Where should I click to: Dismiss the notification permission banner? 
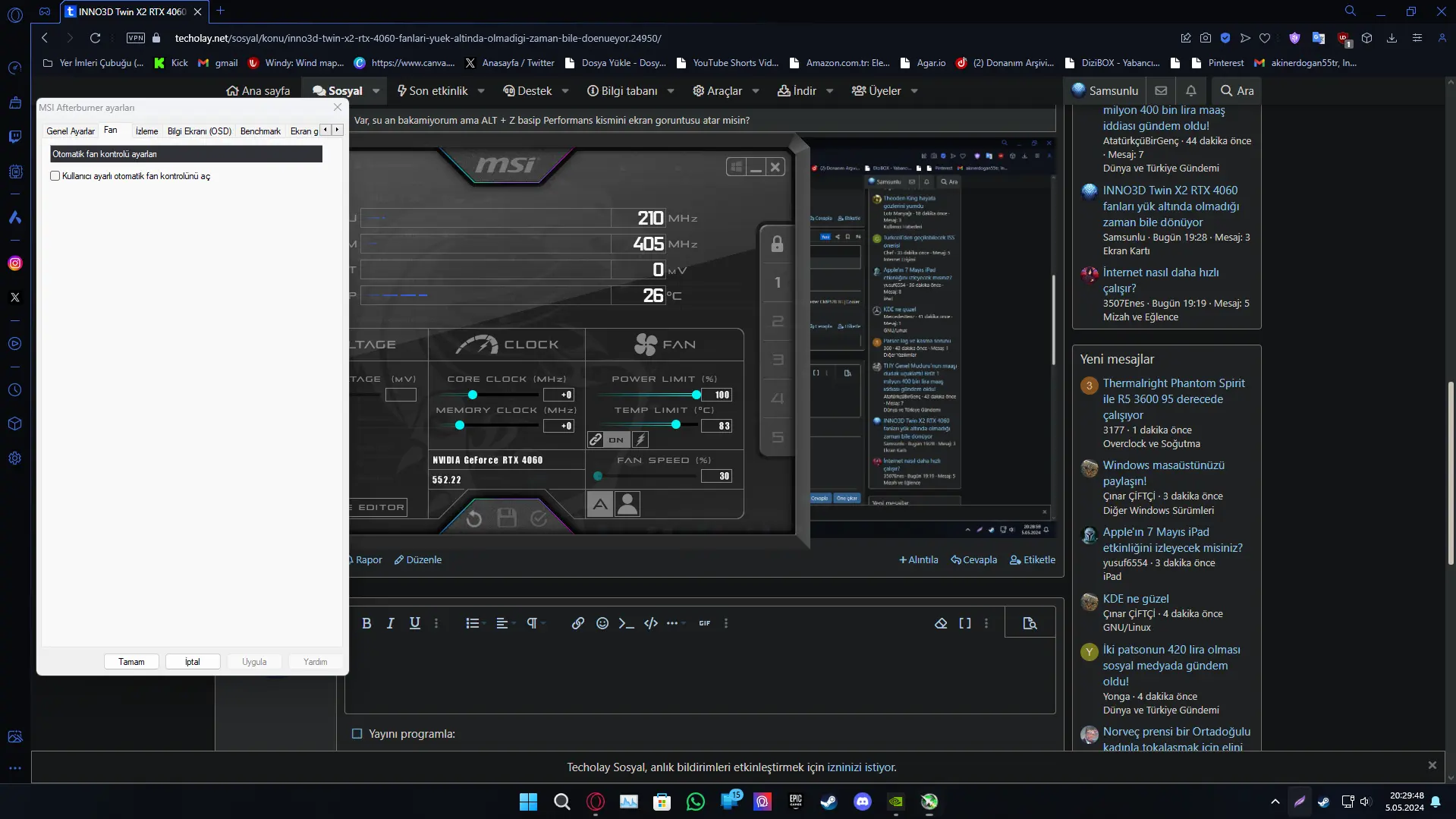tap(1432, 766)
